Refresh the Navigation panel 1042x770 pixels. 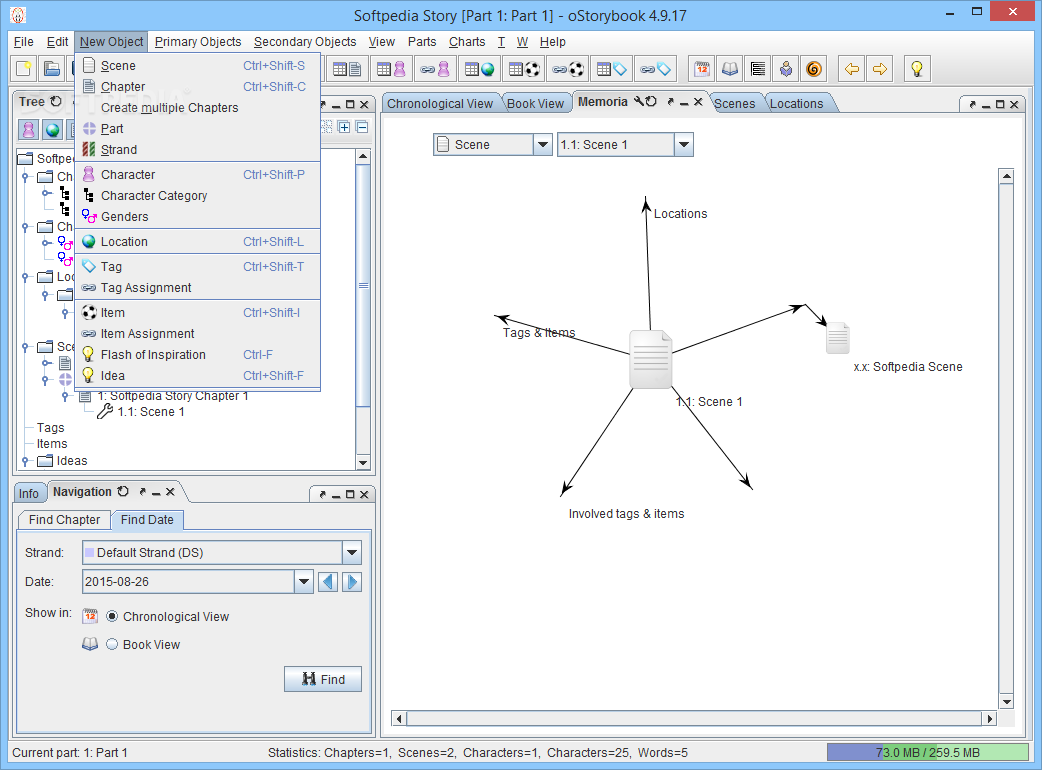pyautogui.click(x=123, y=492)
